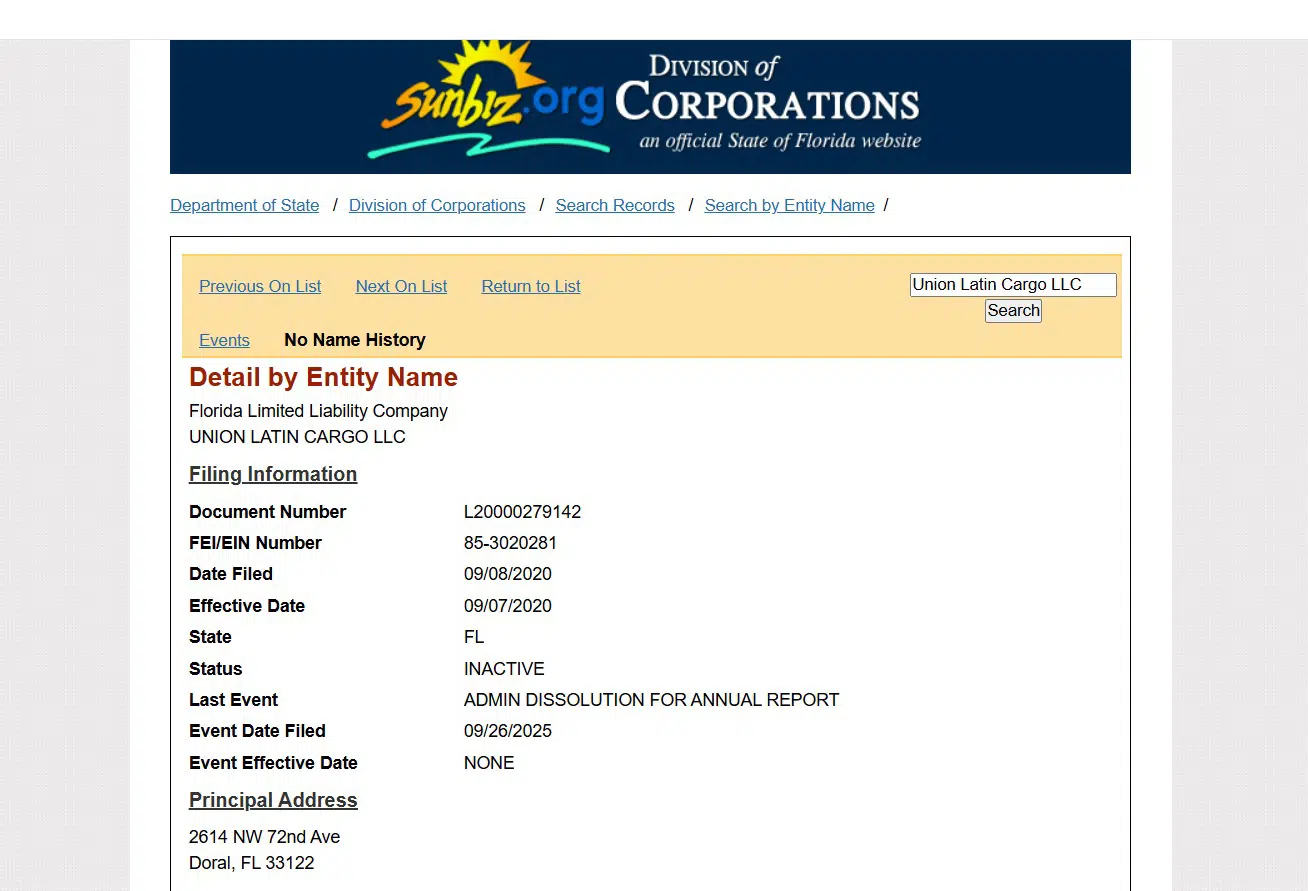This screenshot has width=1308, height=891.
Task: Go to Next On List
Action: [401, 286]
